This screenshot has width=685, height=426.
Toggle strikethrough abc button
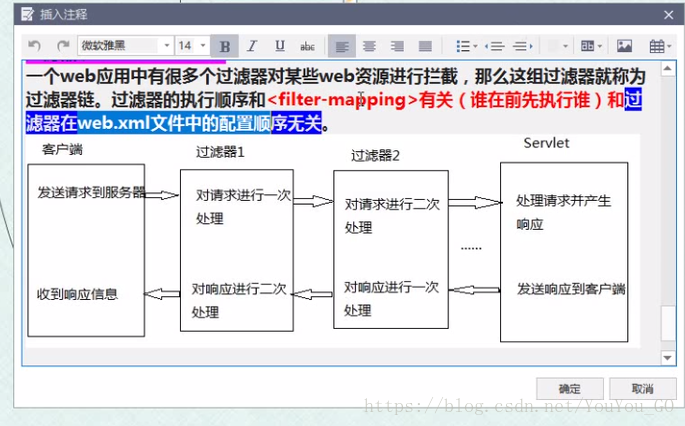(x=308, y=46)
